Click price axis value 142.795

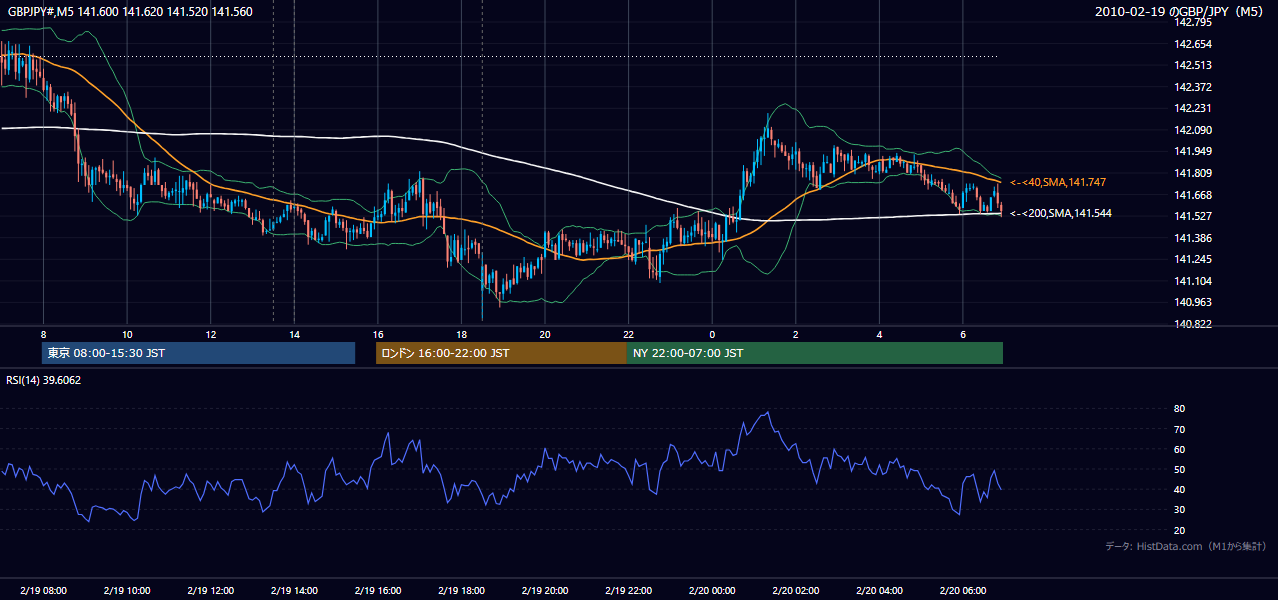click(1192, 22)
